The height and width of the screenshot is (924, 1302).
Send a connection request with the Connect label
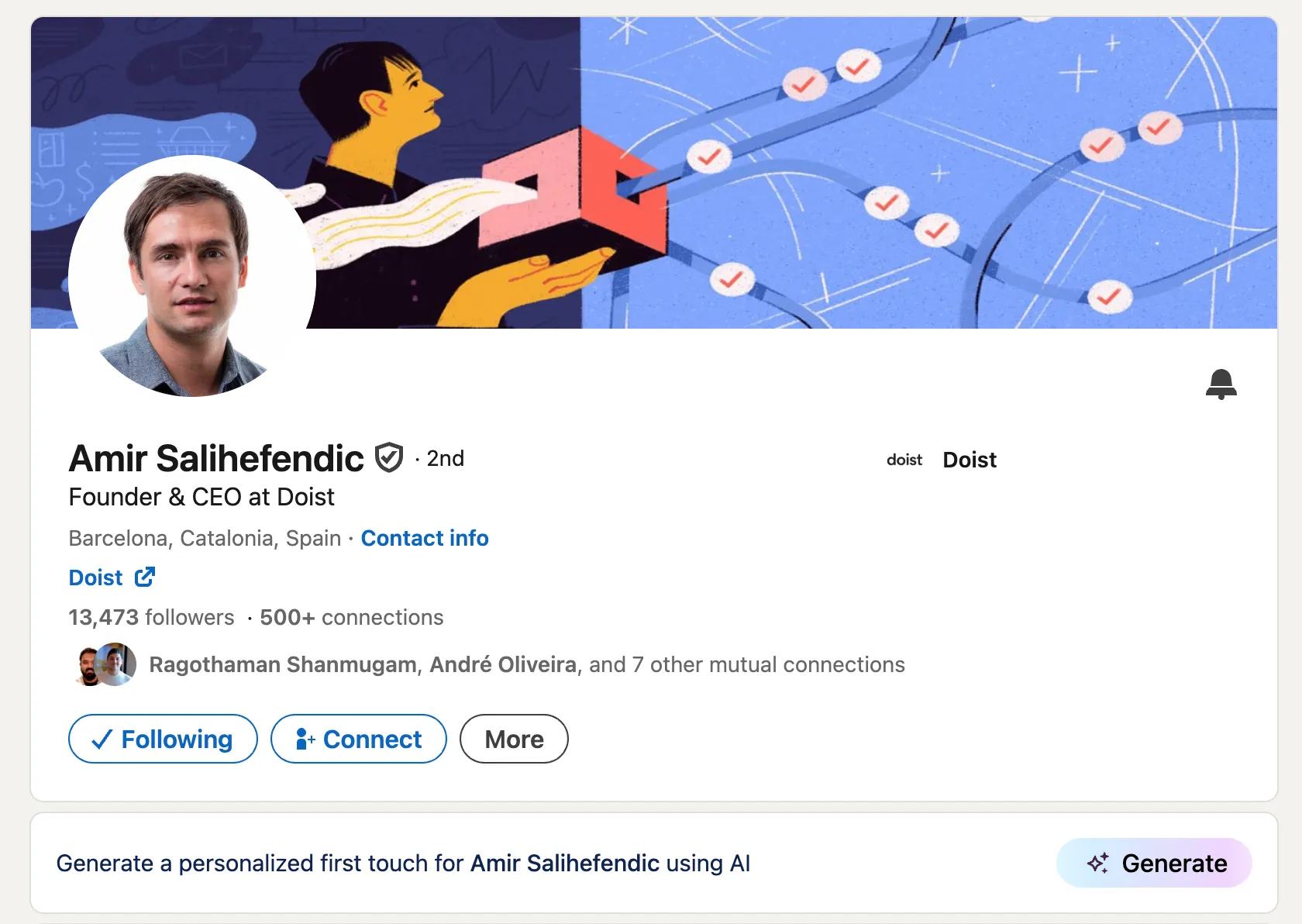372,740
